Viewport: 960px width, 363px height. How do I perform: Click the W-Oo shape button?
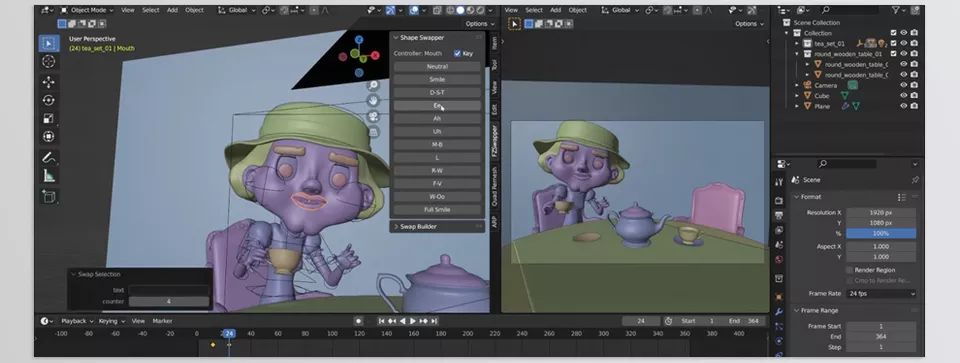click(437, 197)
